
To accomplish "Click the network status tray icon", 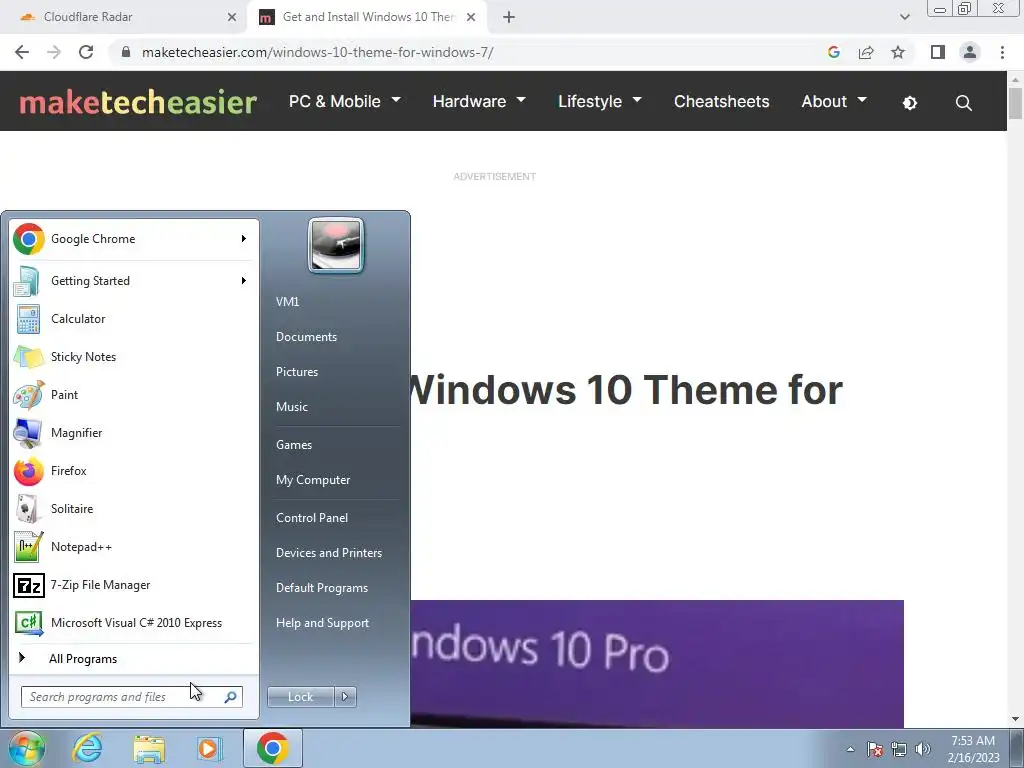I will tap(899, 749).
